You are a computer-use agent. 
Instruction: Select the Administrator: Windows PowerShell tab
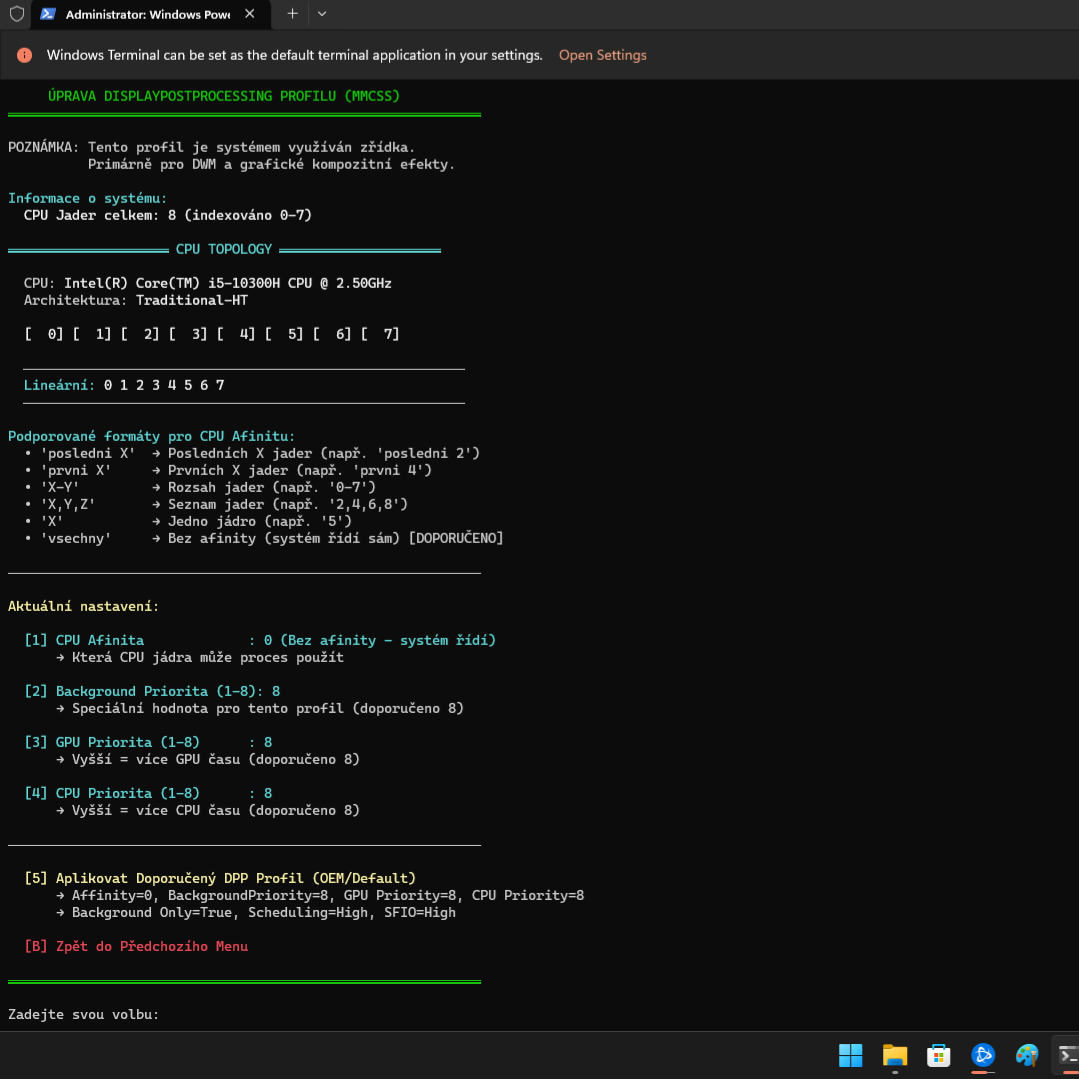click(146, 15)
